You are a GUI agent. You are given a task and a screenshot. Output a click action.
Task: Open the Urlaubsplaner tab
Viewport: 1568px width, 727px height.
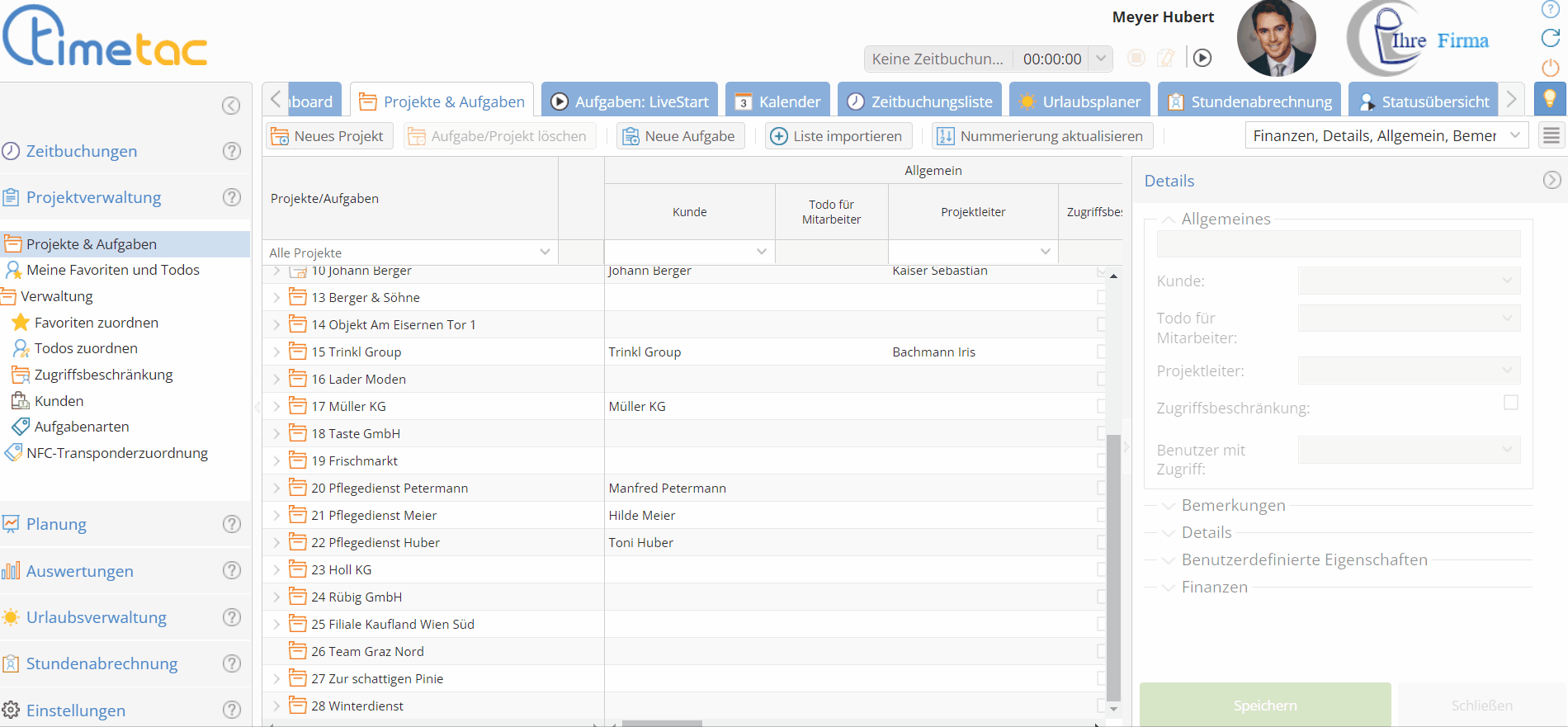[1079, 101]
